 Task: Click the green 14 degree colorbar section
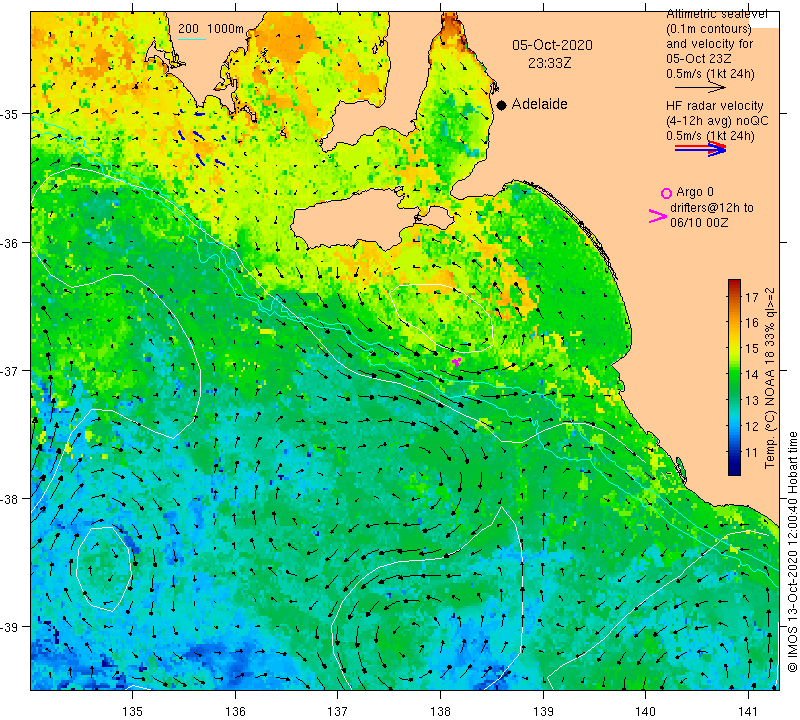point(734,374)
